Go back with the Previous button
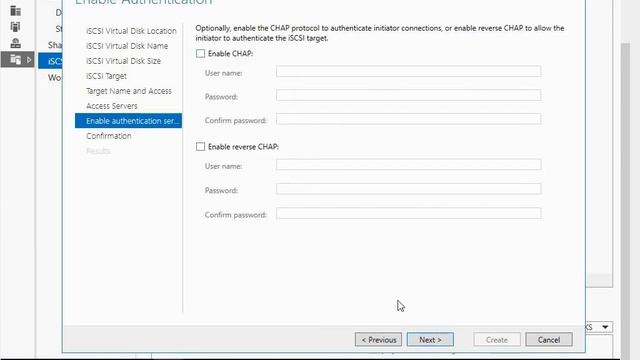The image size is (640, 360). [x=378, y=340]
